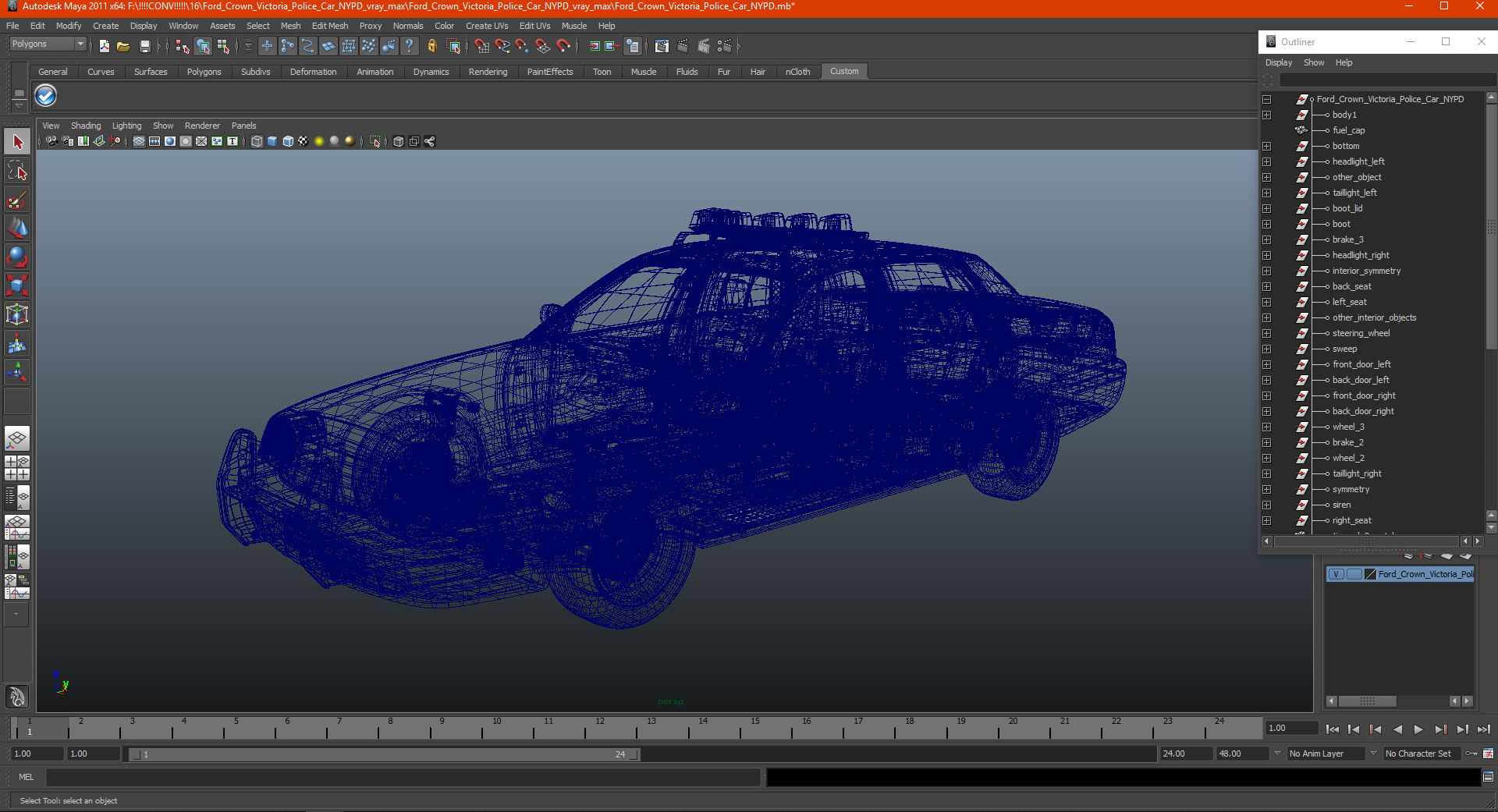This screenshot has width=1498, height=812.
Task: Toggle viewport grid display icon
Action: pos(139,141)
